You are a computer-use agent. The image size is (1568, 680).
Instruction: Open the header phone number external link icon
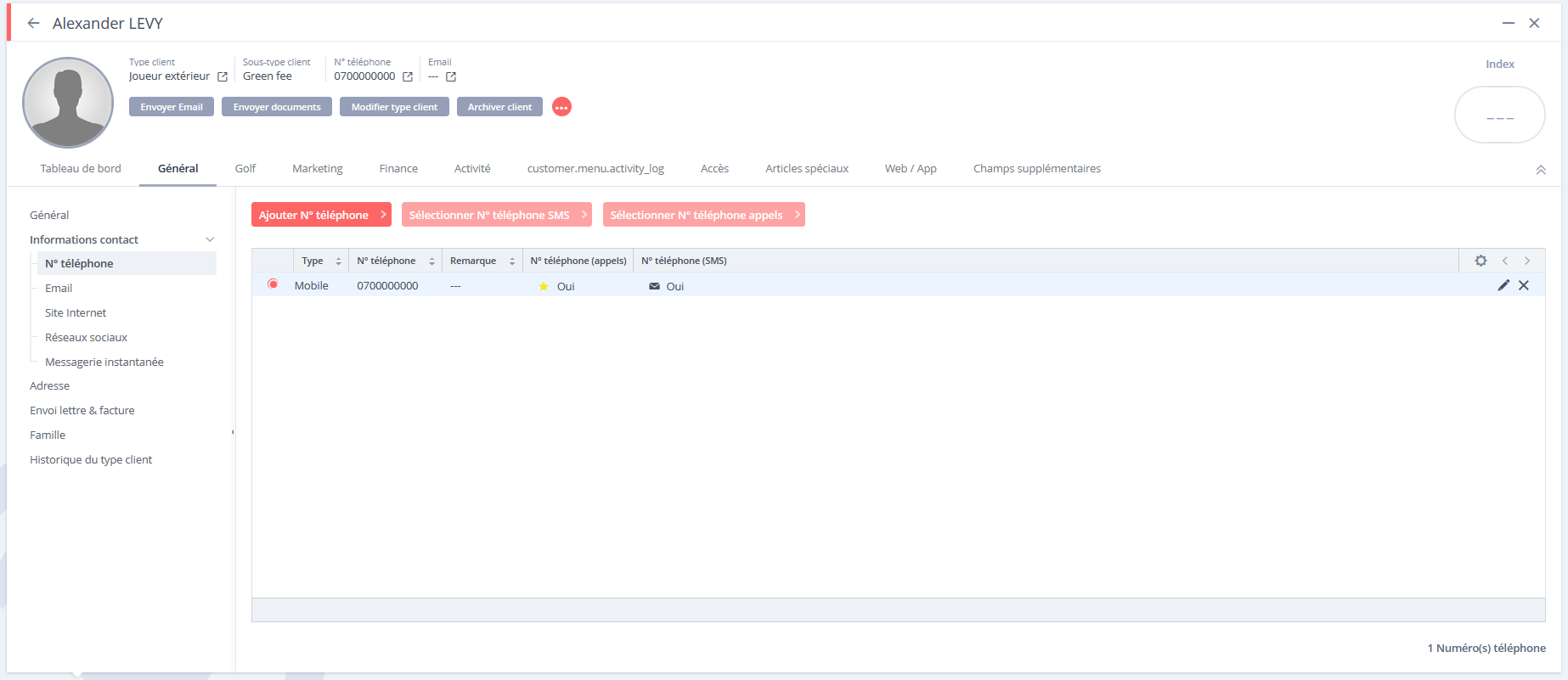408,76
